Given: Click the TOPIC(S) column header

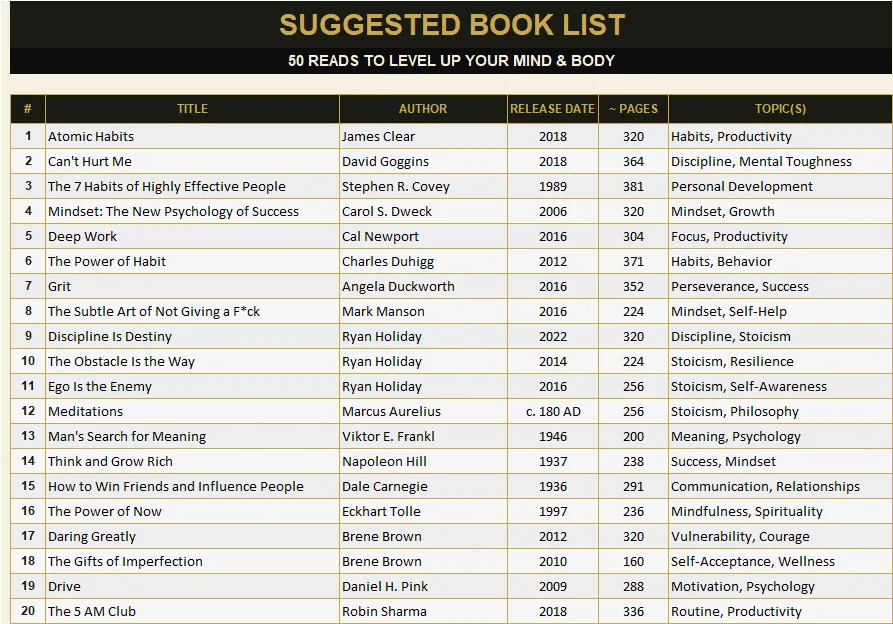Looking at the screenshot, I should (x=780, y=109).
